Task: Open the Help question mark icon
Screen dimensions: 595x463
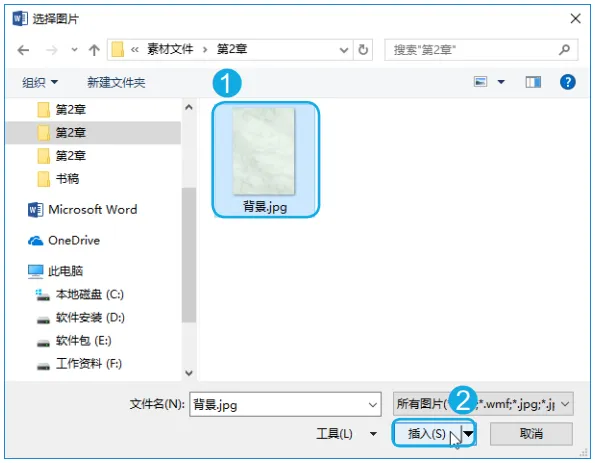Action: click(x=567, y=82)
